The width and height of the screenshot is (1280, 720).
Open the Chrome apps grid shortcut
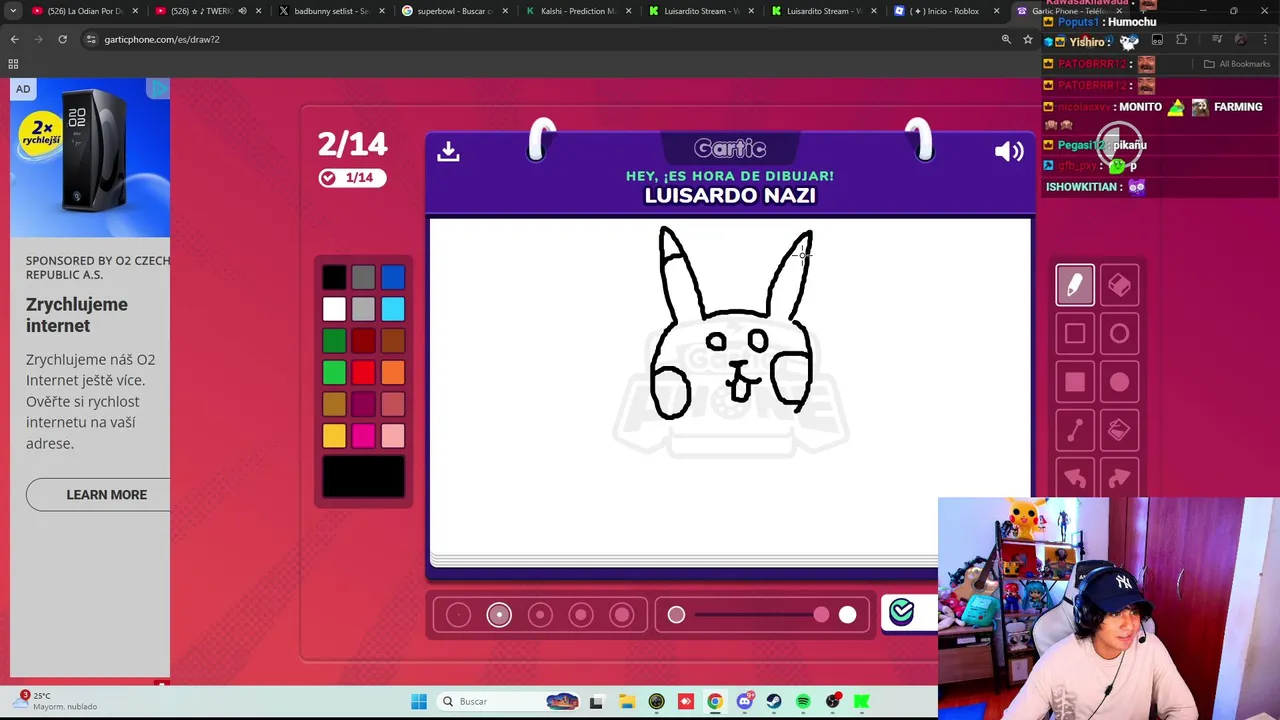[13, 64]
